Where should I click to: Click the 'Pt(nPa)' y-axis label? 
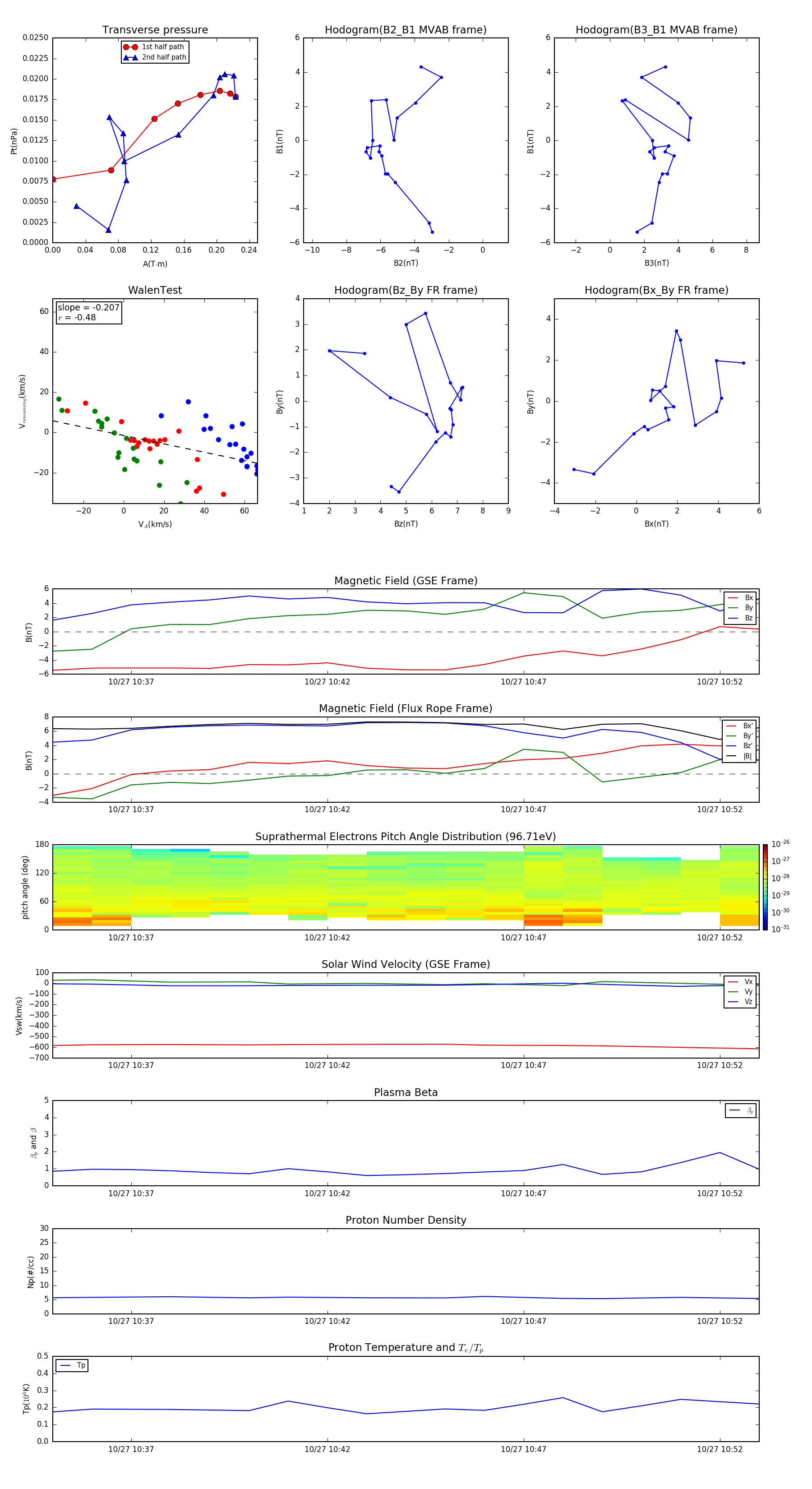point(14,141)
